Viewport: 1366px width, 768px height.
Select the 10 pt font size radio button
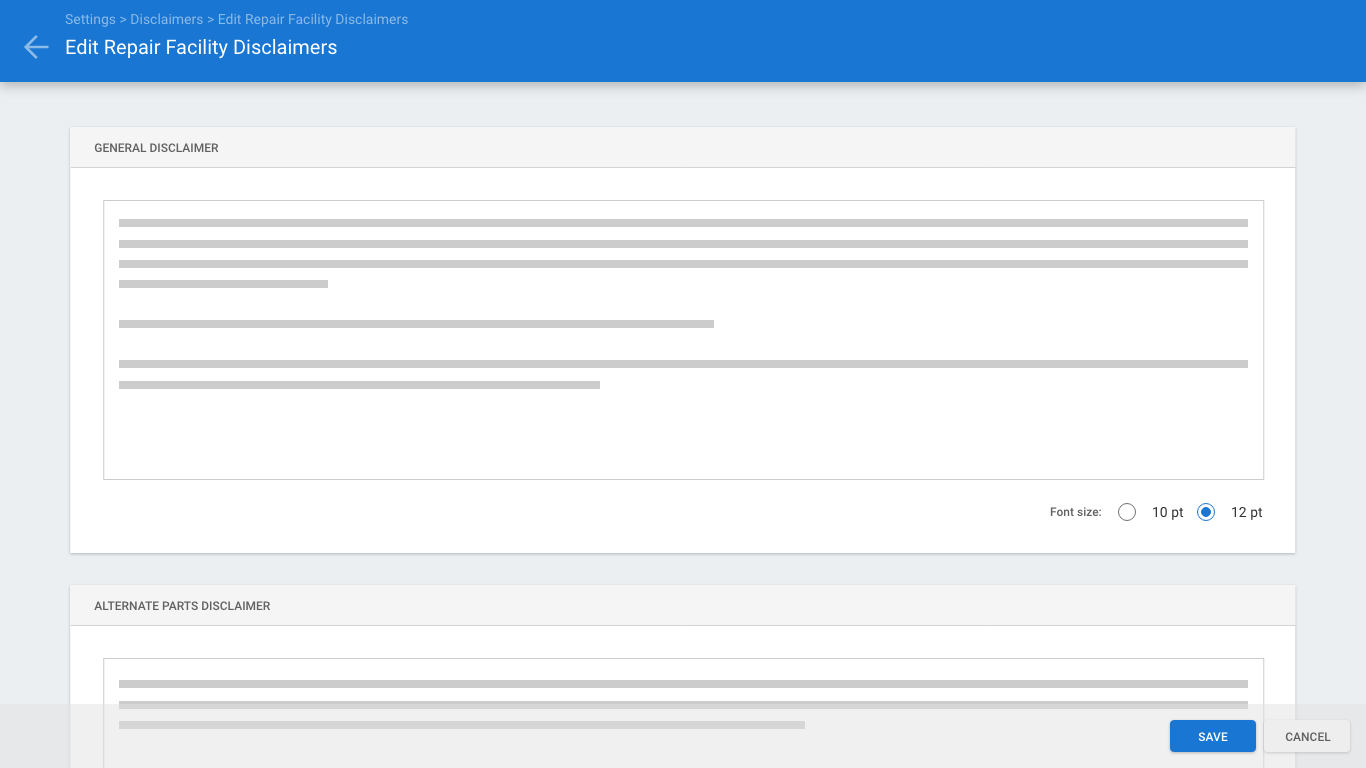point(1127,512)
